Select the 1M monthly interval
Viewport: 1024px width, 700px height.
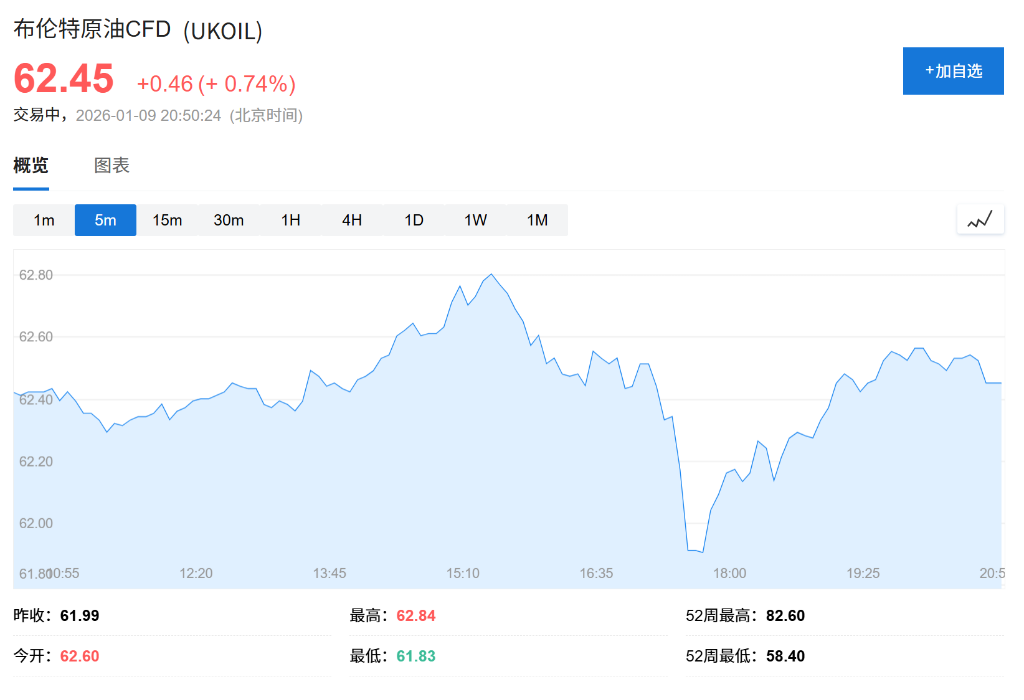pyautogui.click(x=537, y=219)
